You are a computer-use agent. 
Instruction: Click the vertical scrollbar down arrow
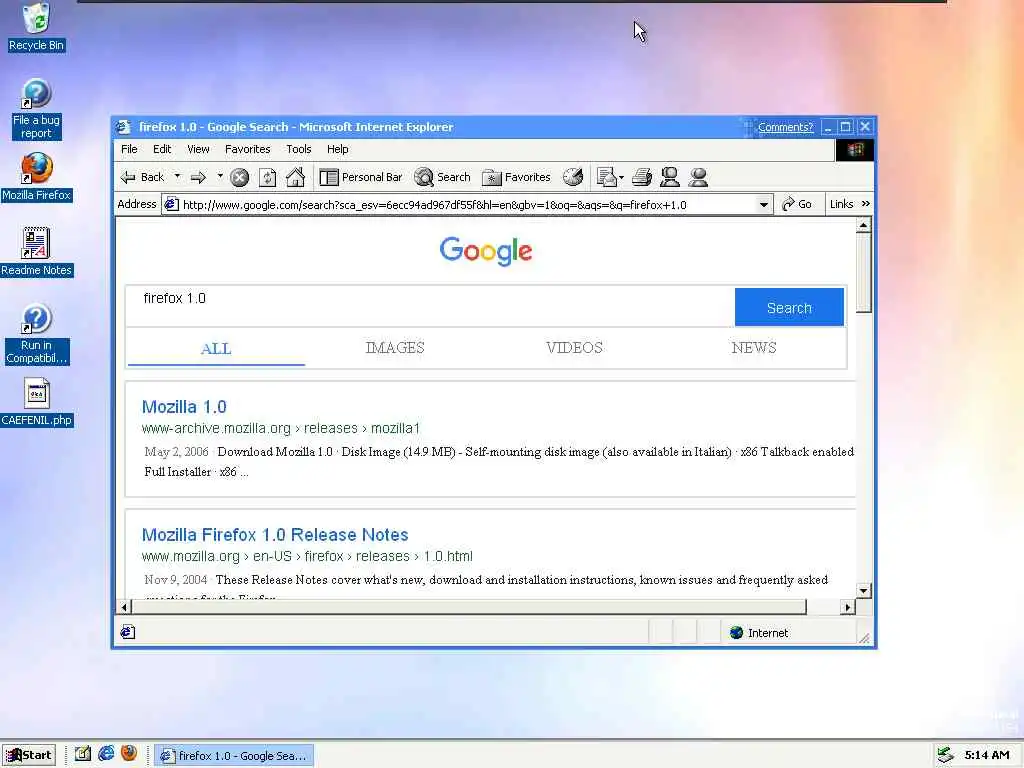coord(863,591)
